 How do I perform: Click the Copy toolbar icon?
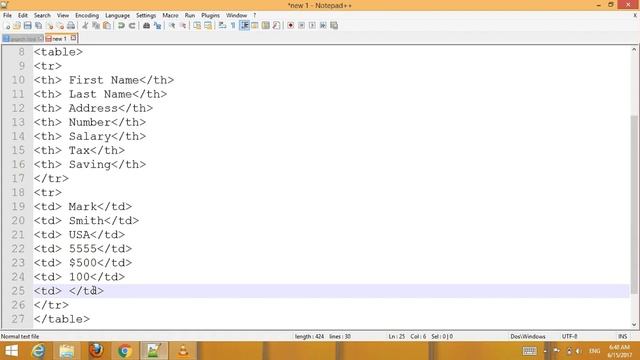pyautogui.click(x=96, y=25)
